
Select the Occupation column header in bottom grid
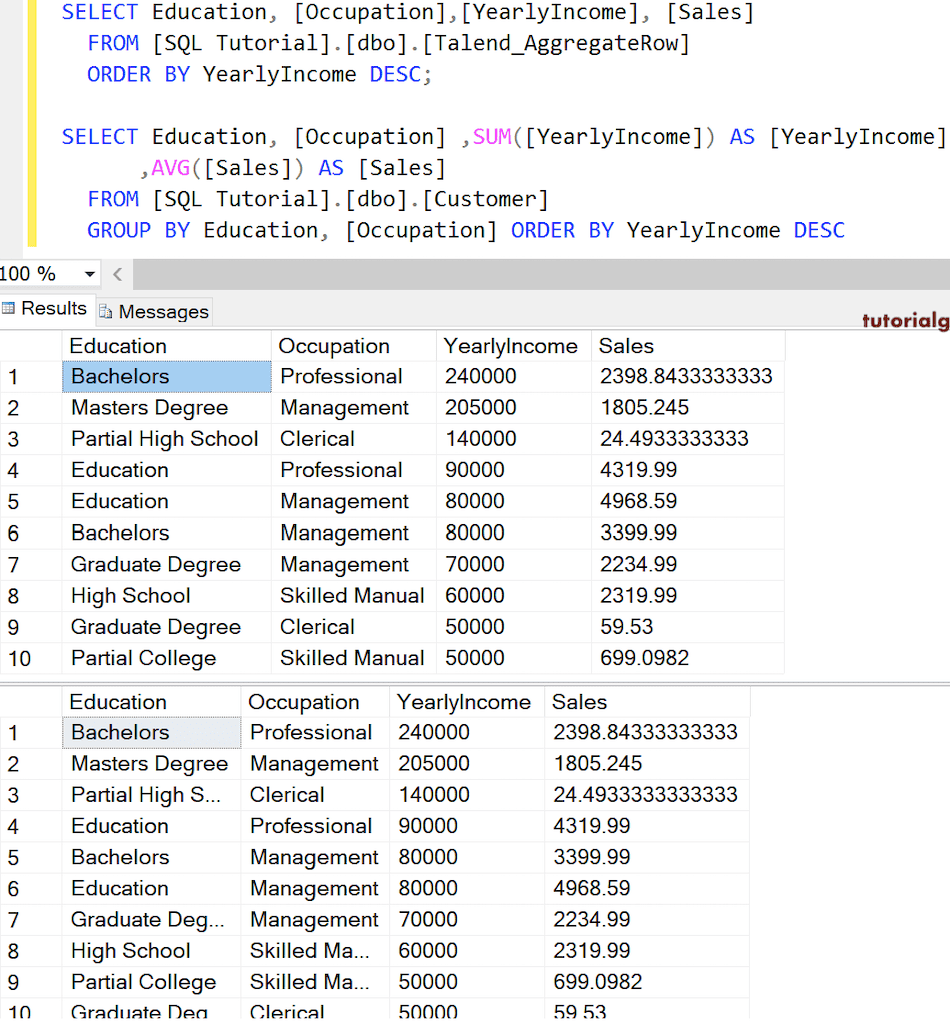(x=314, y=701)
